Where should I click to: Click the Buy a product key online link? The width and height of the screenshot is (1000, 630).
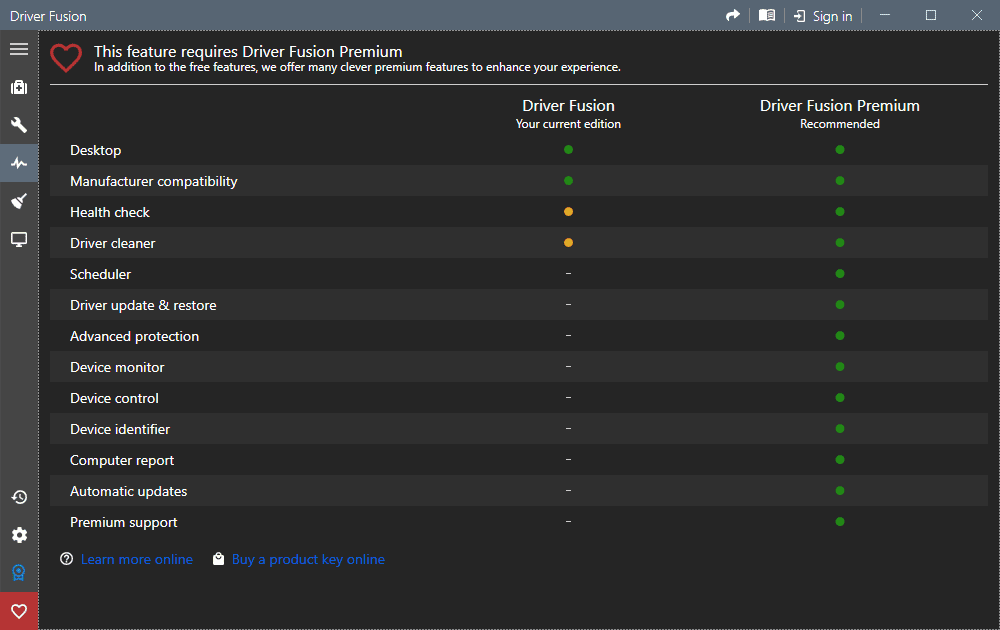308,559
